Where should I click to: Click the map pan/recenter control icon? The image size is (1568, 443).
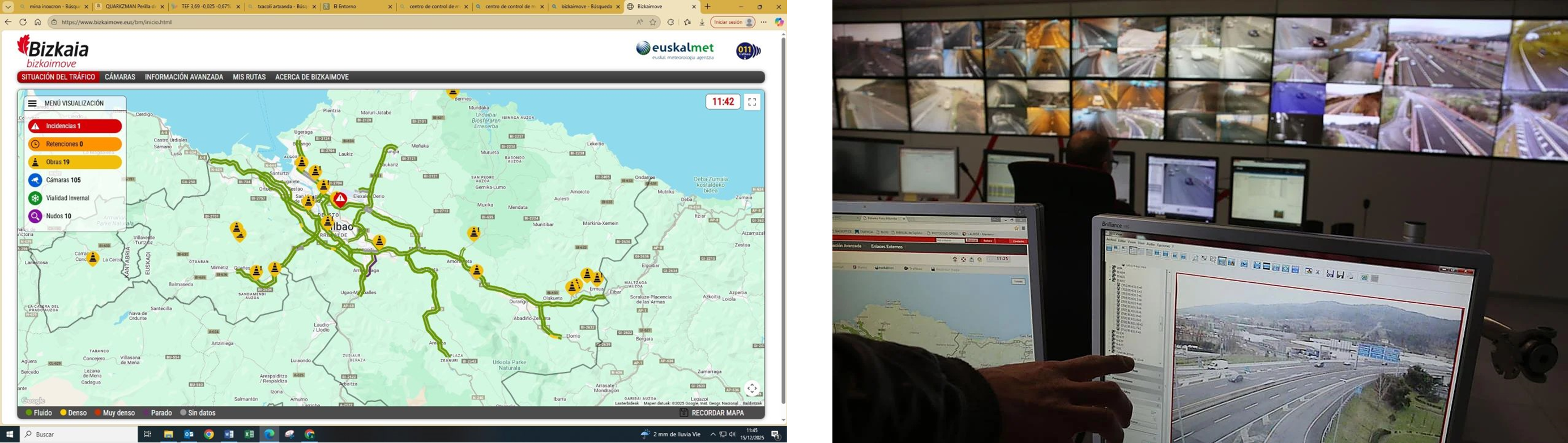tap(752, 388)
